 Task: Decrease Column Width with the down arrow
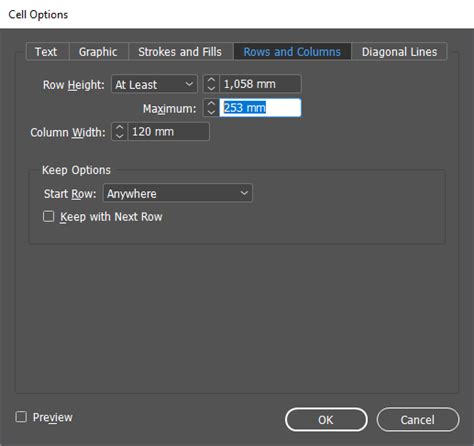[120, 136]
